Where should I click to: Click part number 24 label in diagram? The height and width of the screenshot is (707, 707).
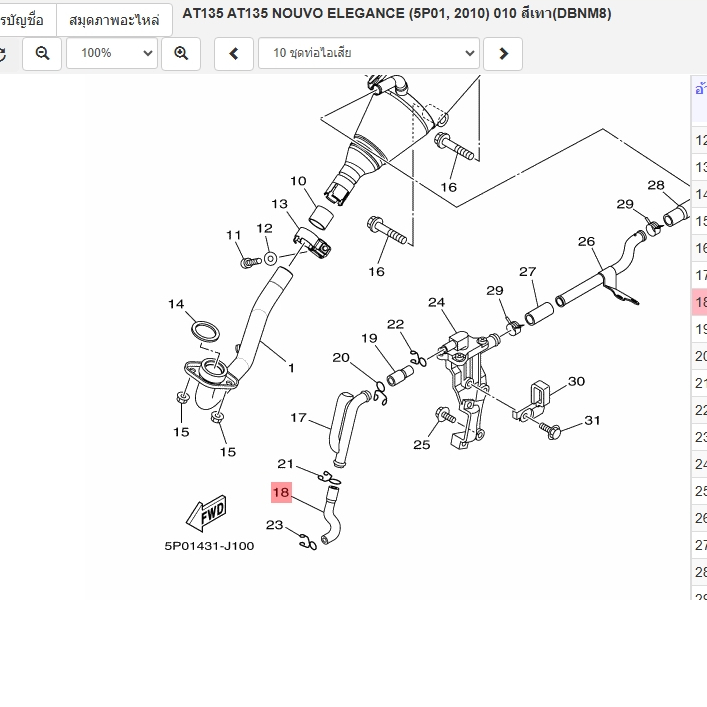pos(436,303)
